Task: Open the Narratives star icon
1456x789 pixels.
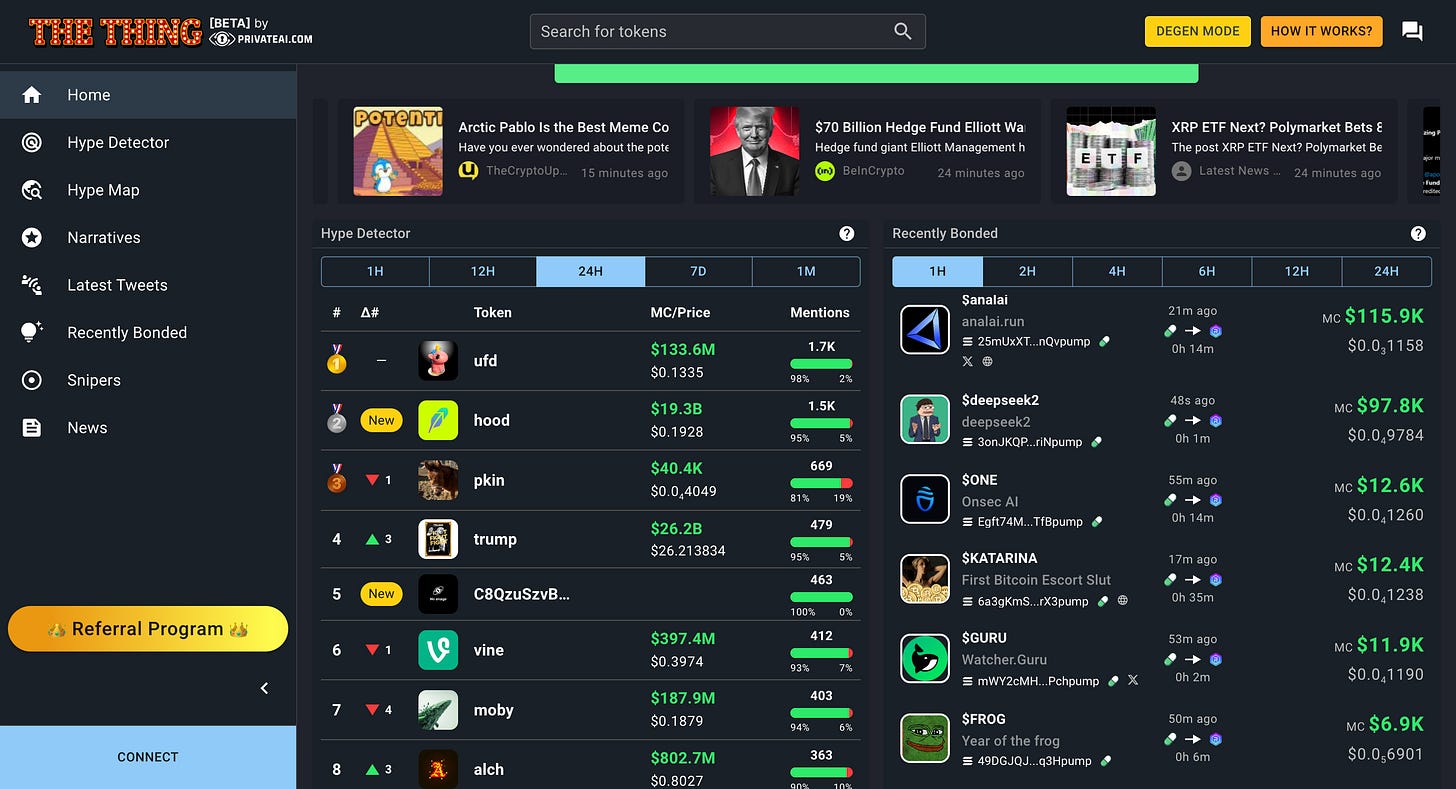Action: pyautogui.click(x=32, y=238)
